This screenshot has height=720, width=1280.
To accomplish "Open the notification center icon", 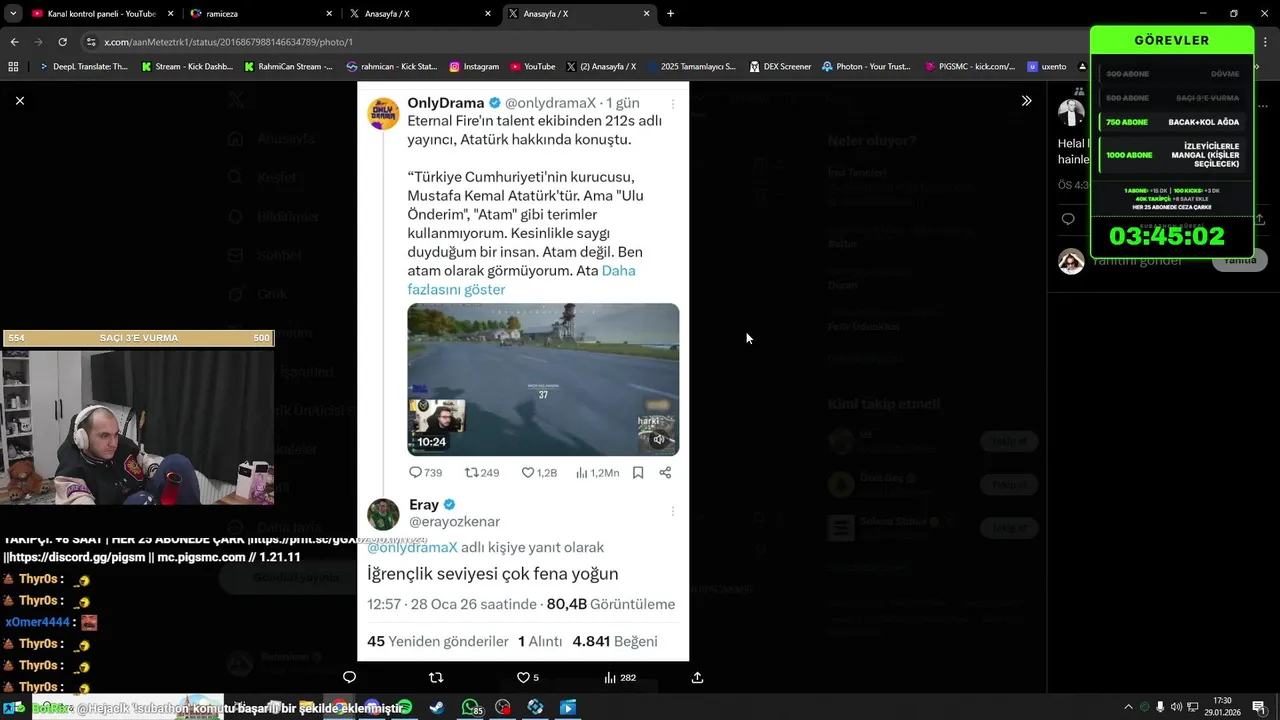I will (x=1259, y=707).
